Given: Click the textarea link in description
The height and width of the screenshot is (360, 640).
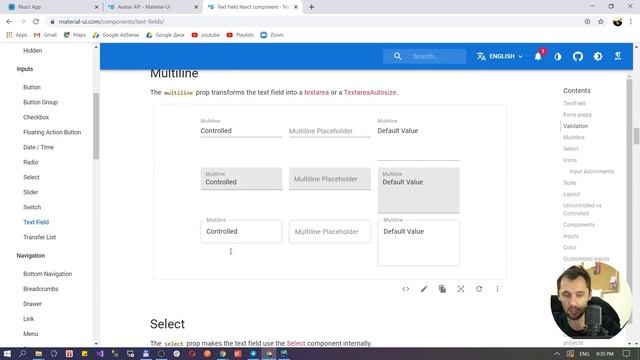Looking at the screenshot, I should [x=316, y=93].
